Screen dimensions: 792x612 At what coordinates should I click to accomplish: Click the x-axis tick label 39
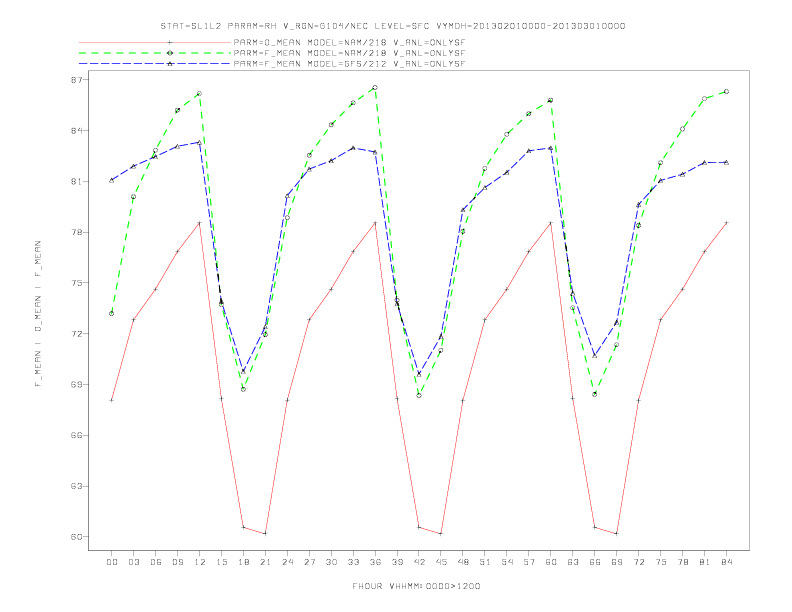(x=397, y=562)
